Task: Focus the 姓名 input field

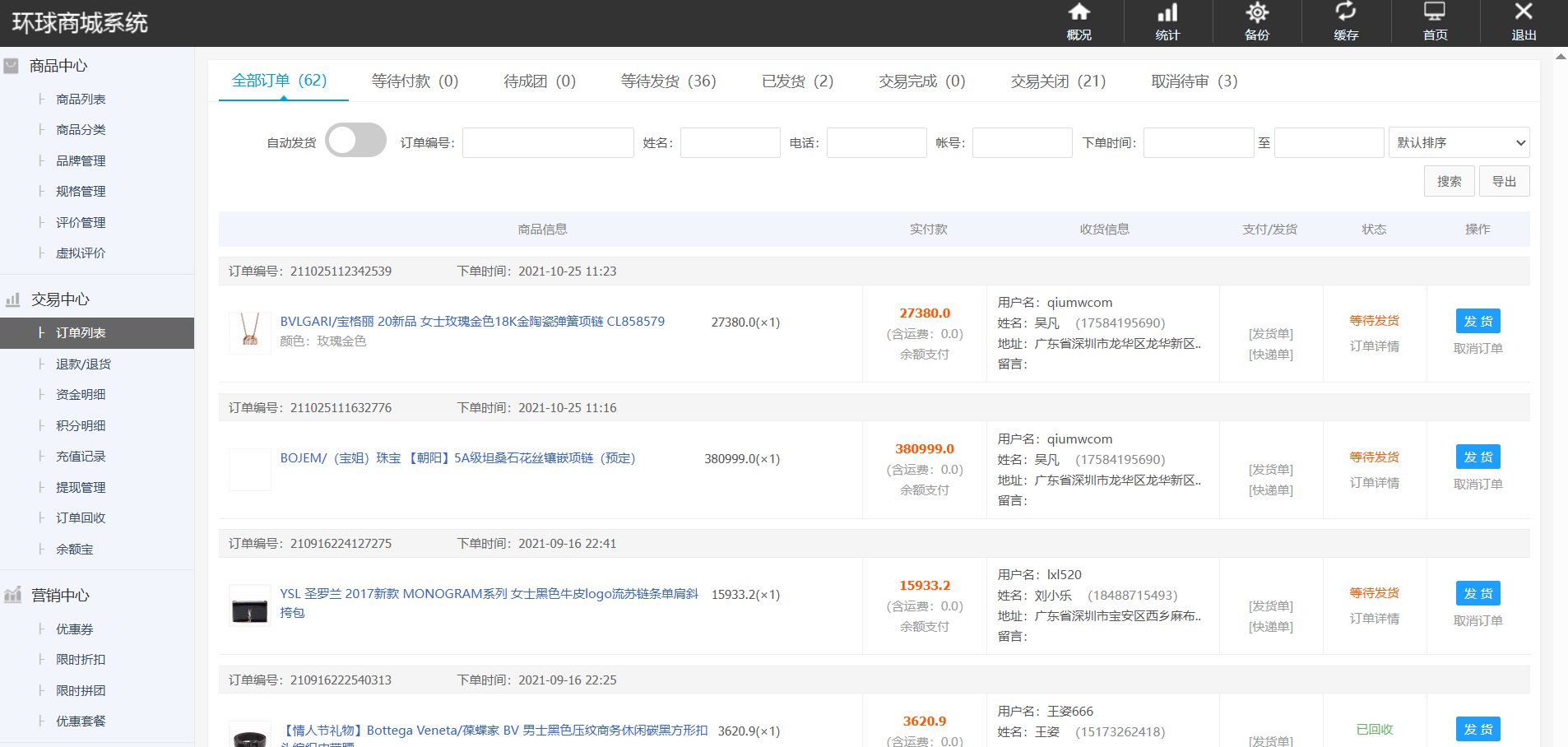Action: (x=731, y=142)
